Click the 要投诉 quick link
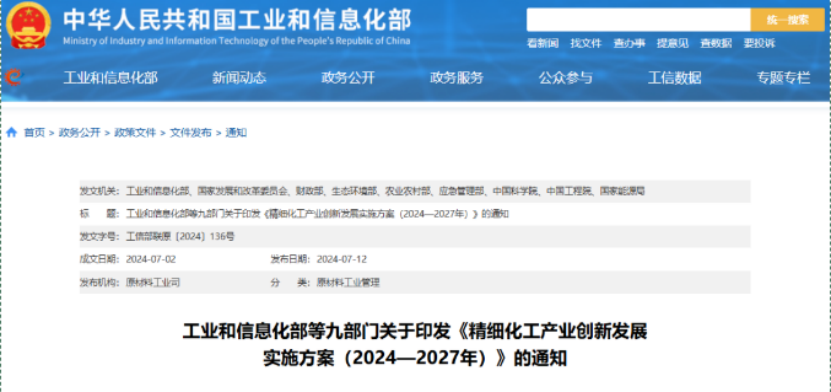This screenshot has width=831, height=392. [759, 43]
